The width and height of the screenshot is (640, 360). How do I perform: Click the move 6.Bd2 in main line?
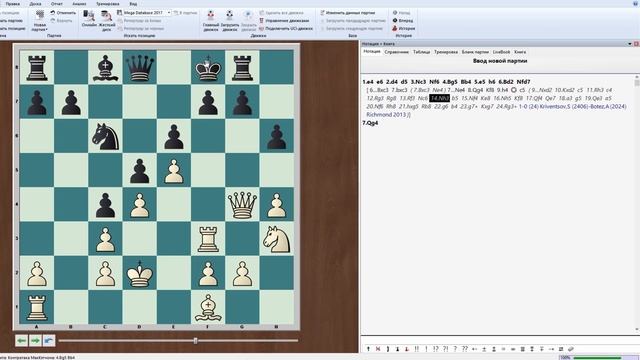click(x=506, y=82)
